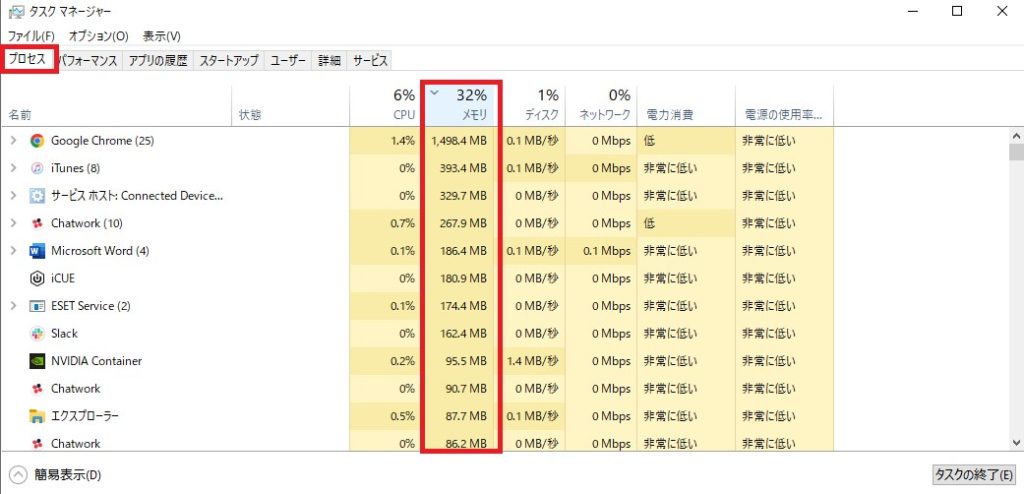Click the Task Manager title bar icon
The image size is (1024, 494).
pos(16,12)
